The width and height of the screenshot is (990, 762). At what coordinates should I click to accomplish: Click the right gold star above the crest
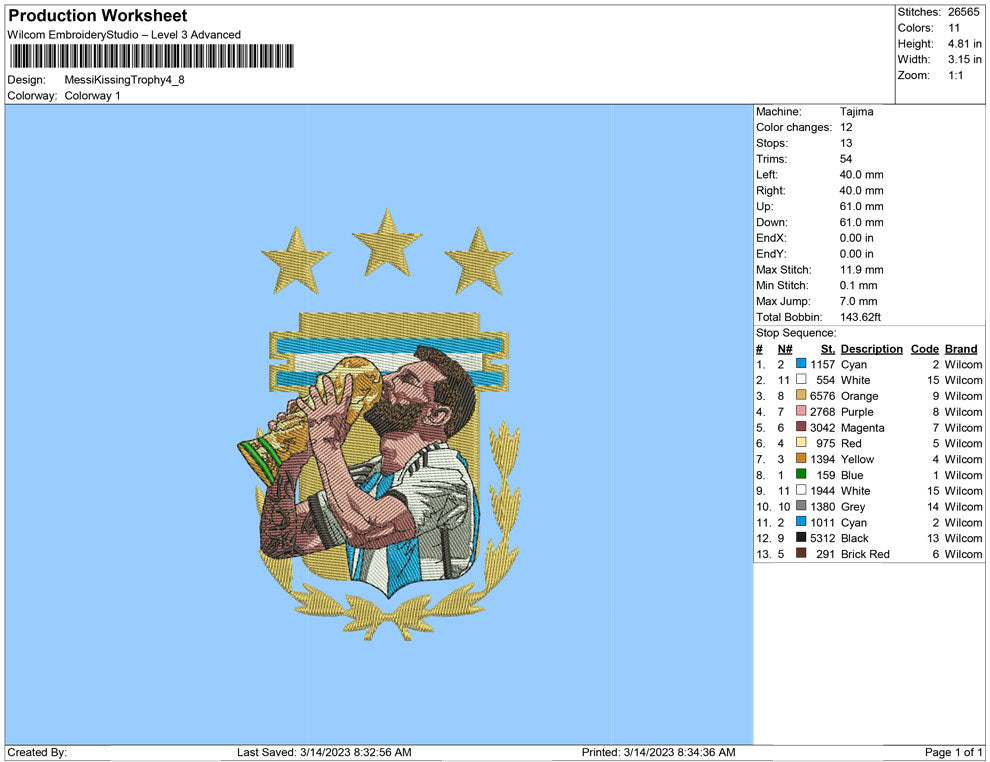pos(479,260)
